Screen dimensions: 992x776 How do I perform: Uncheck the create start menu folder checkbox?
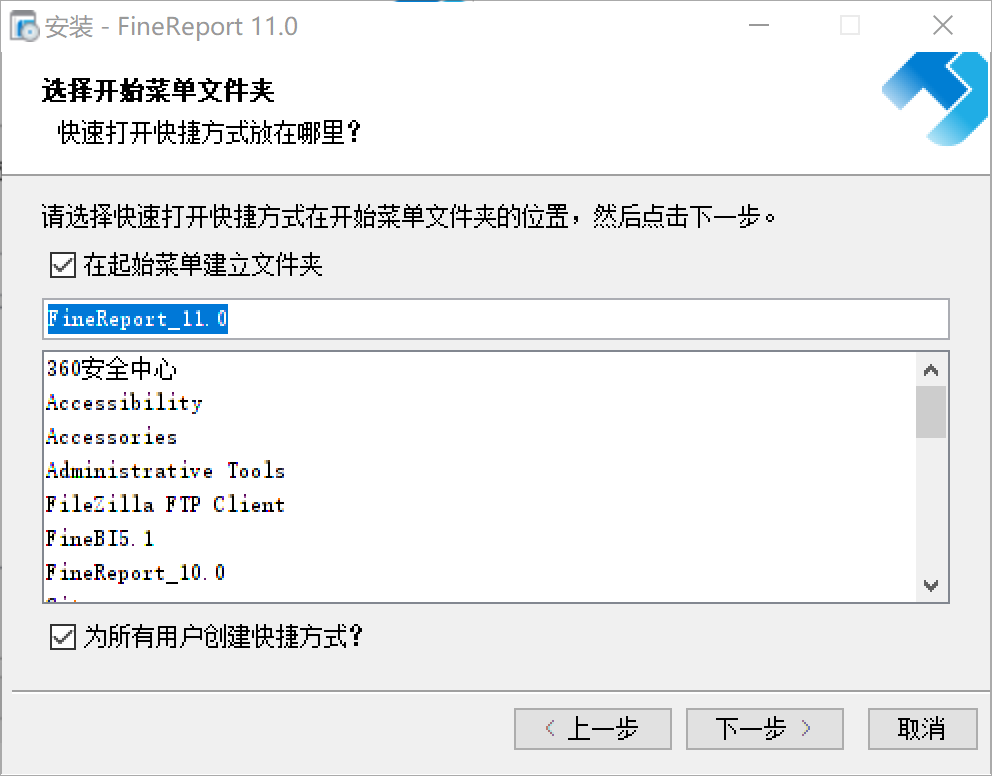pyautogui.click(x=63, y=266)
